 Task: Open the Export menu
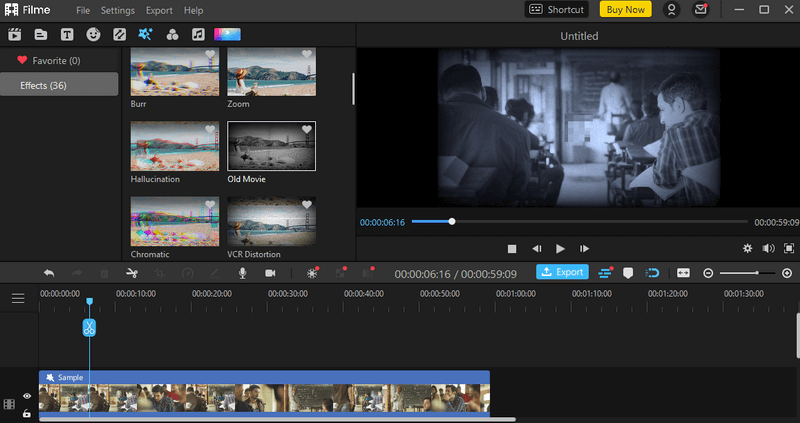[159, 10]
